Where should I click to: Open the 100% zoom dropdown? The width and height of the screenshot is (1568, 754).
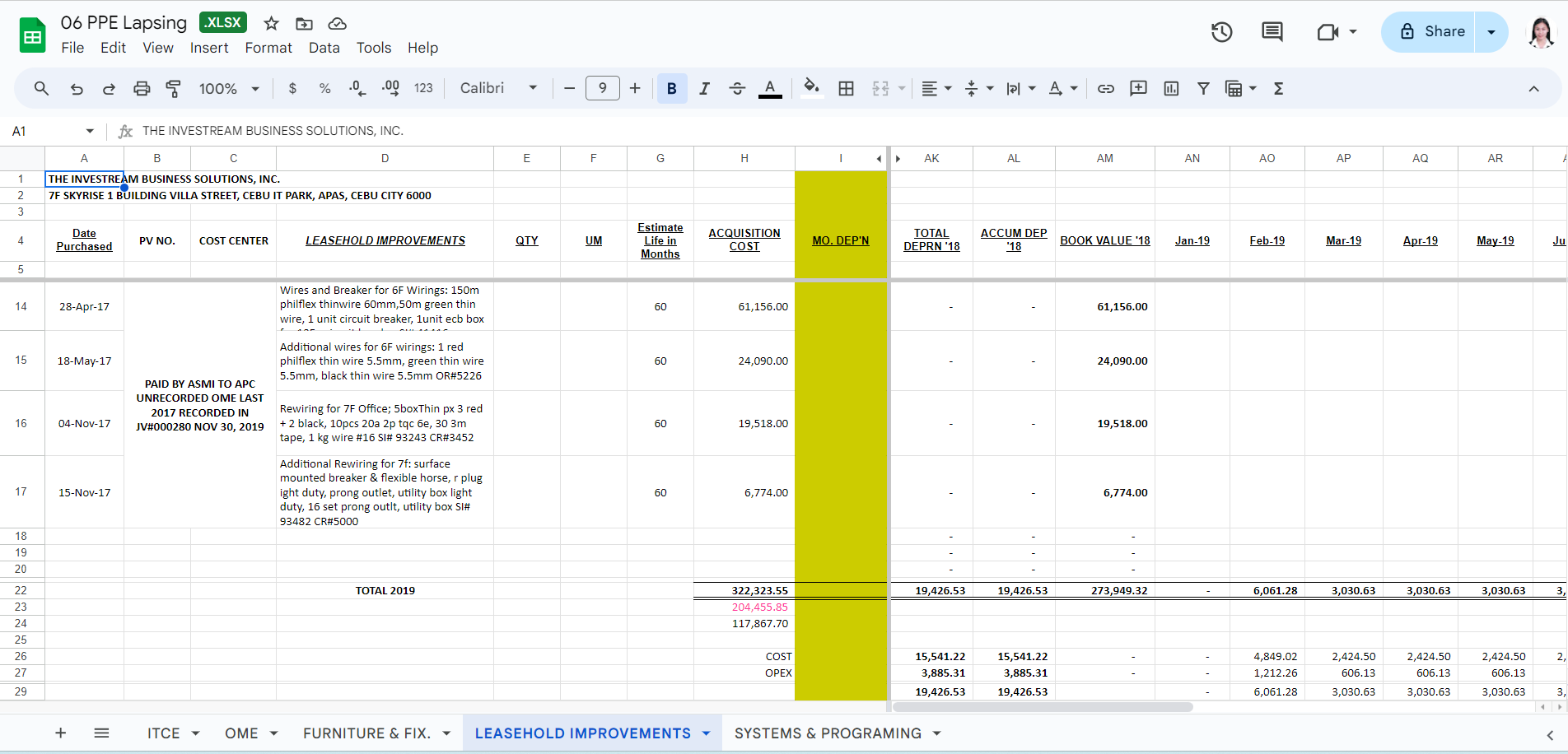coord(229,89)
